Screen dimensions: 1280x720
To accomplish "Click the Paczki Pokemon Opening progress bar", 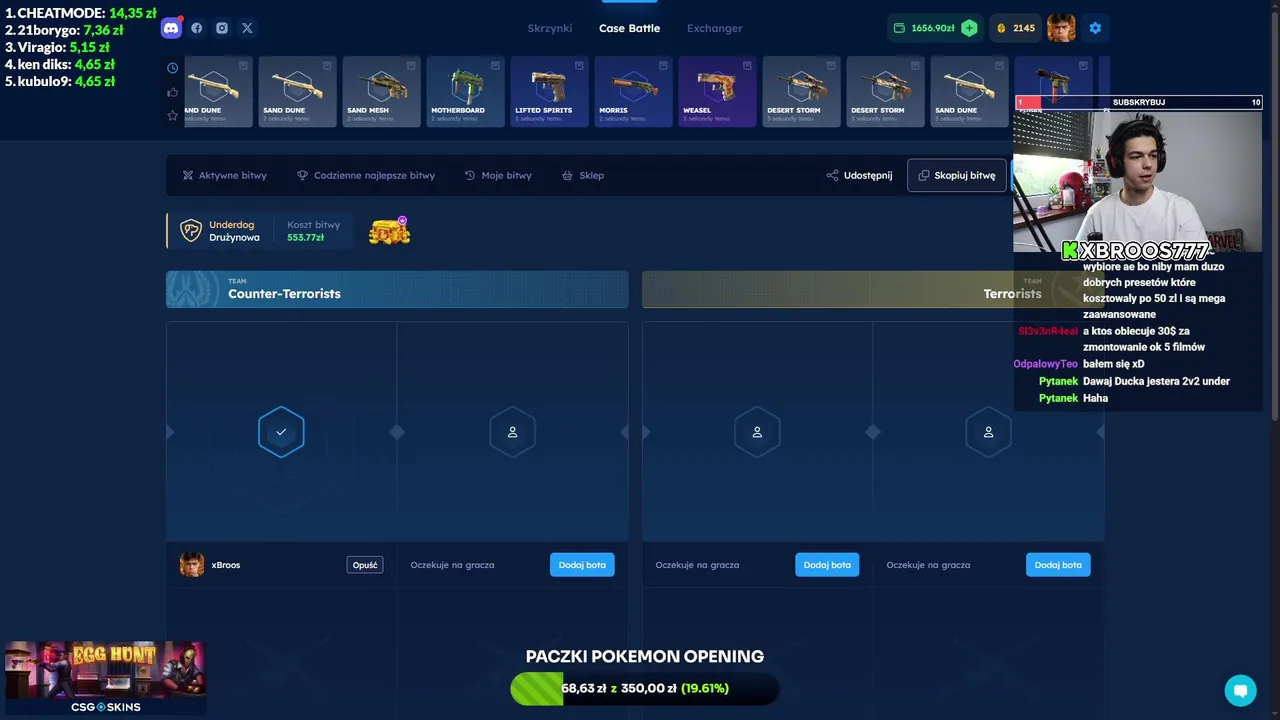I will (x=644, y=688).
